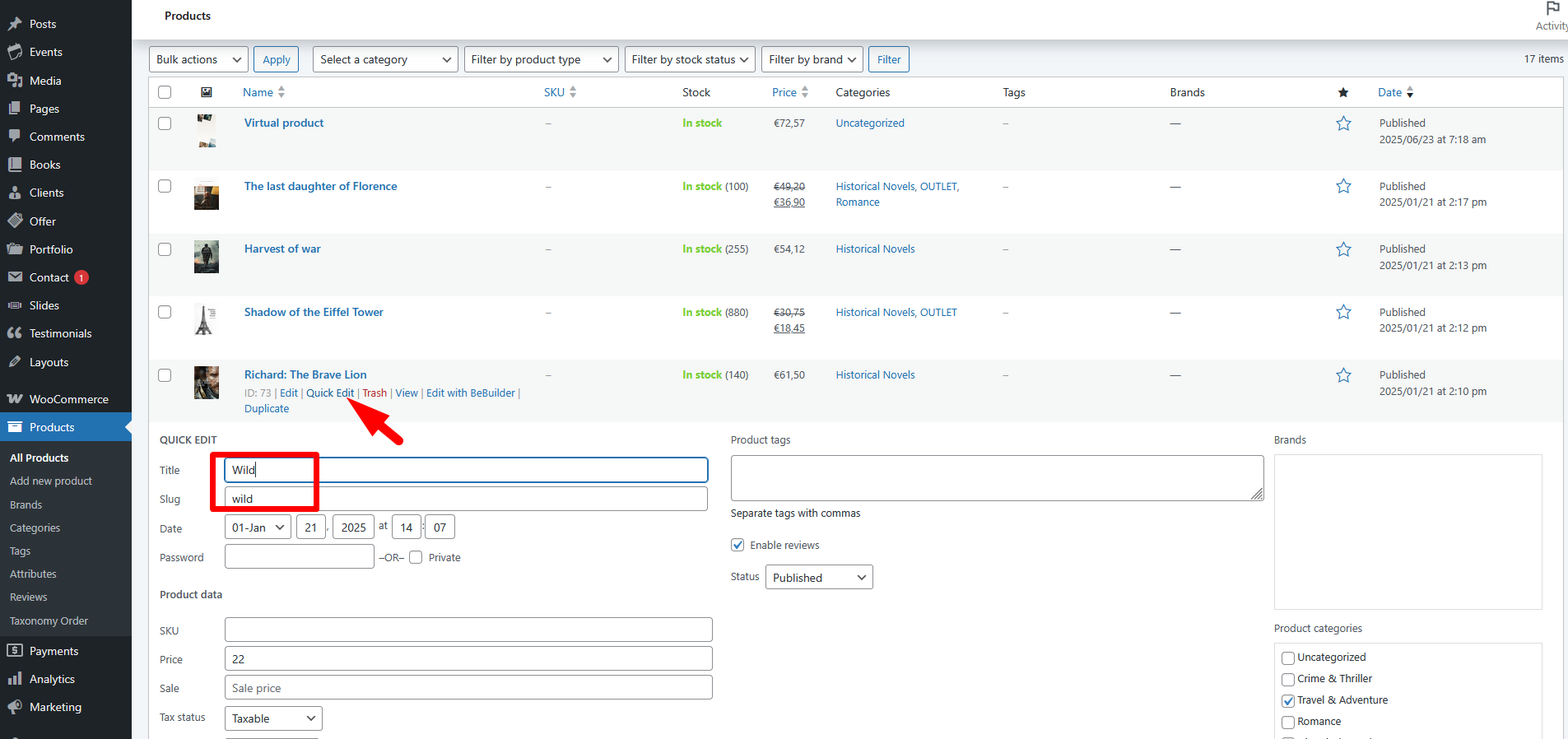This screenshot has width=1568, height=739.
Task: Click Shadow of the Eiffel Tower thumbnail
Action: pyautogui.click(x=206, y=319)
